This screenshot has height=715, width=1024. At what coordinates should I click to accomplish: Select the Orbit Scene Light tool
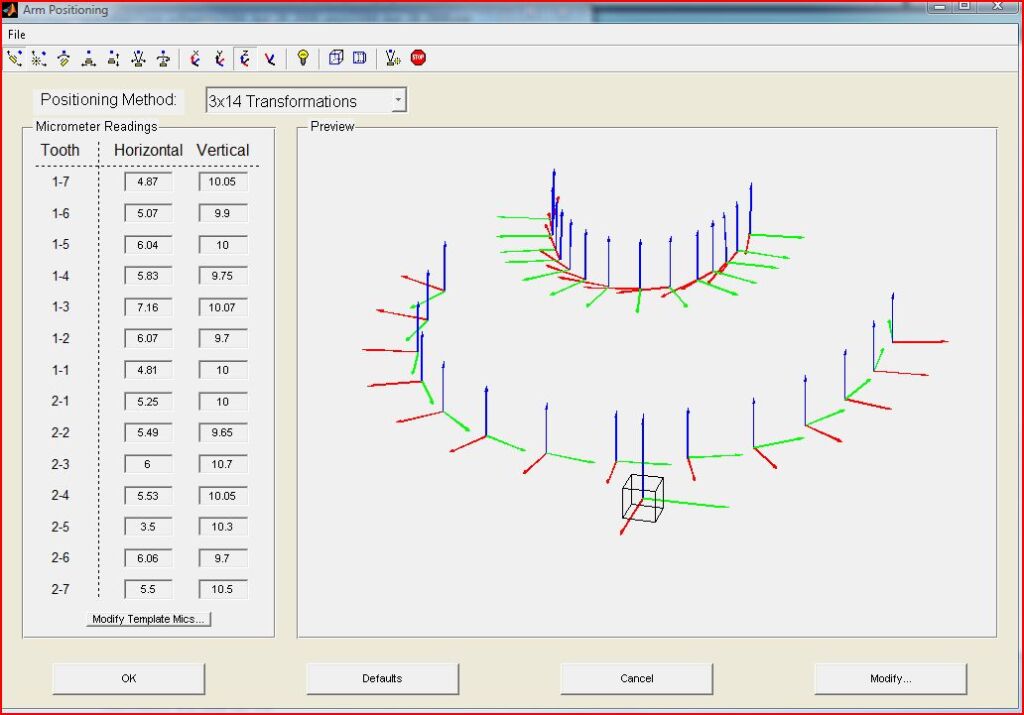pos(39,59)
